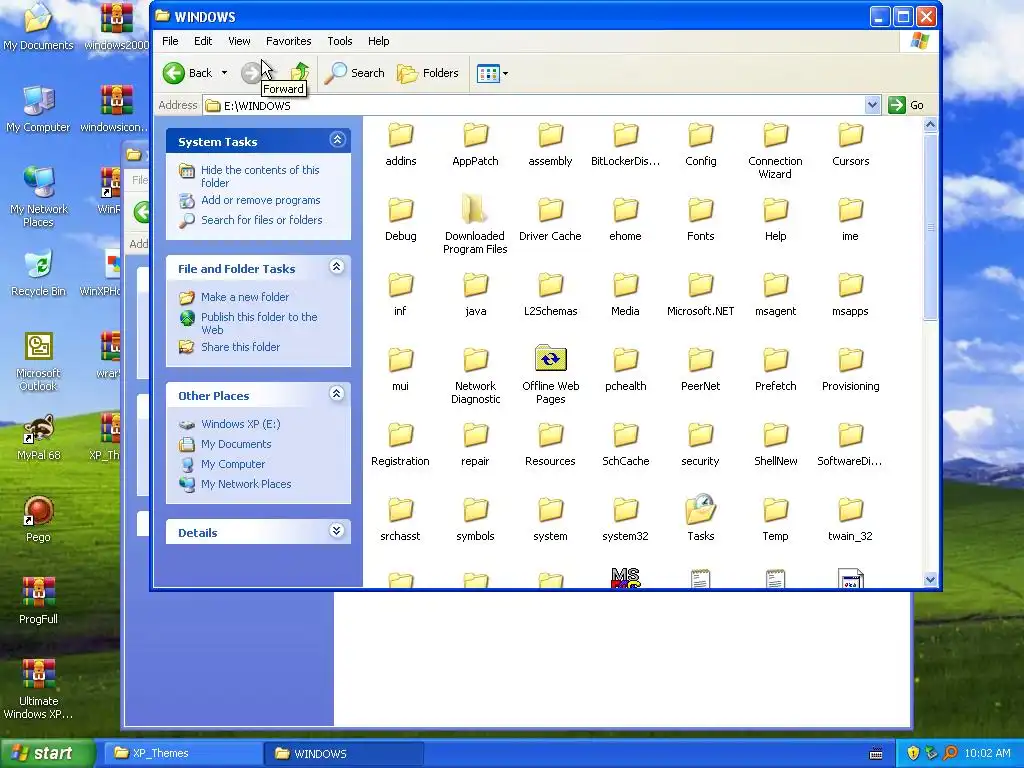This screenshot has width=1024, height=768.
Task: Click the WINDOWS taskbar button
Action: coord(344,753)
